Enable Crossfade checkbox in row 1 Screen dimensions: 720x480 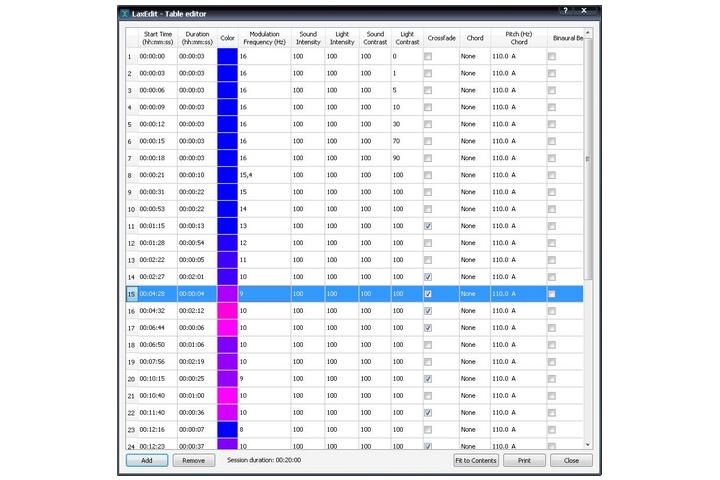428,56
